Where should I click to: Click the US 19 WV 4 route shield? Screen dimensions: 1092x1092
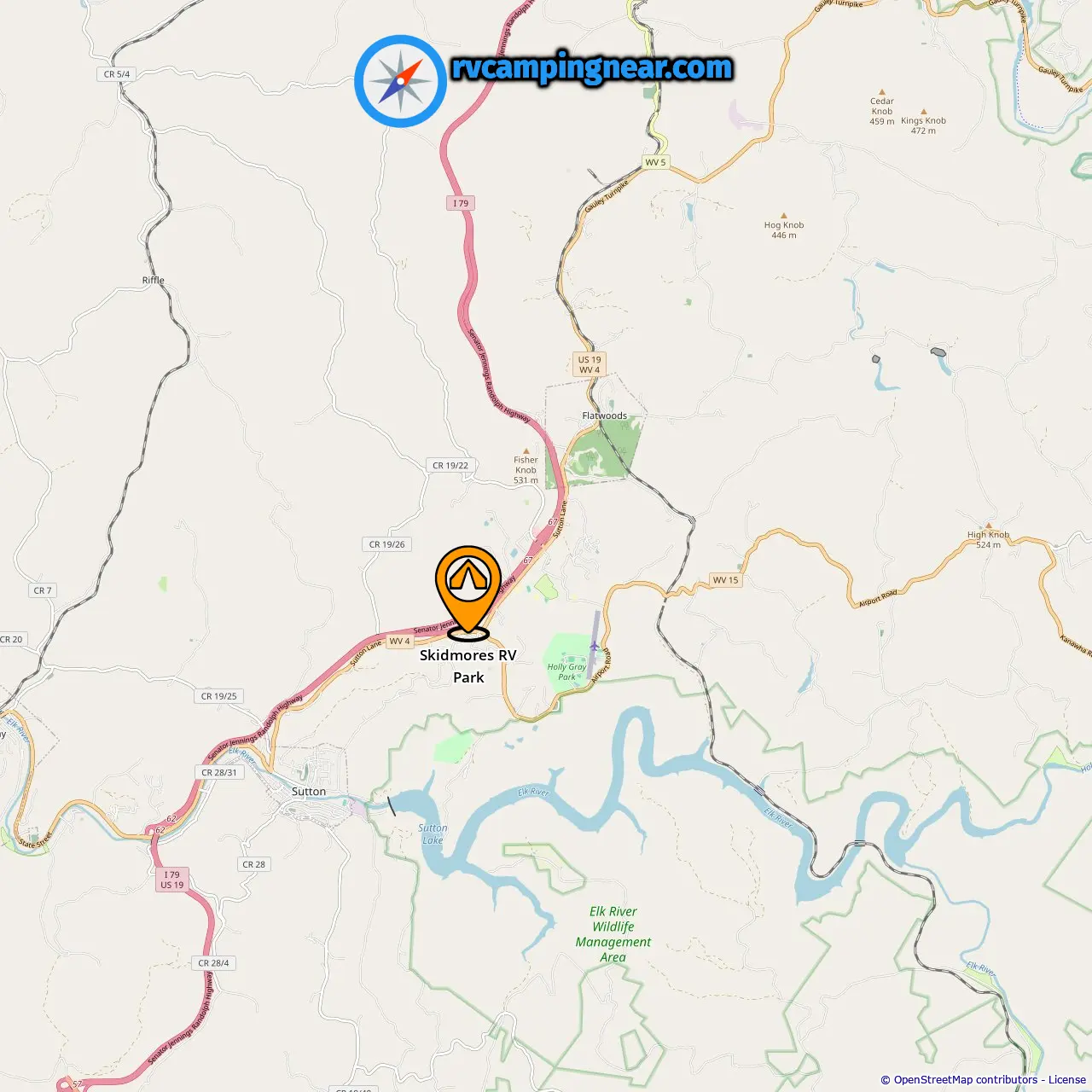click(x=590, y=364)
